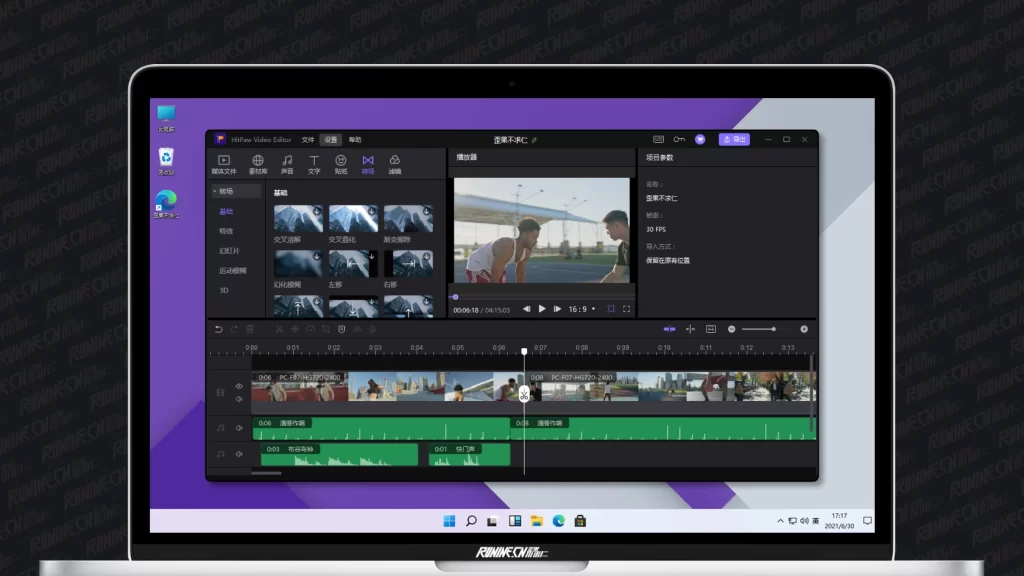Select the 声音 audio icon
The width and height of the screenshot is (1024, 576).
click(x=287, y=163)
